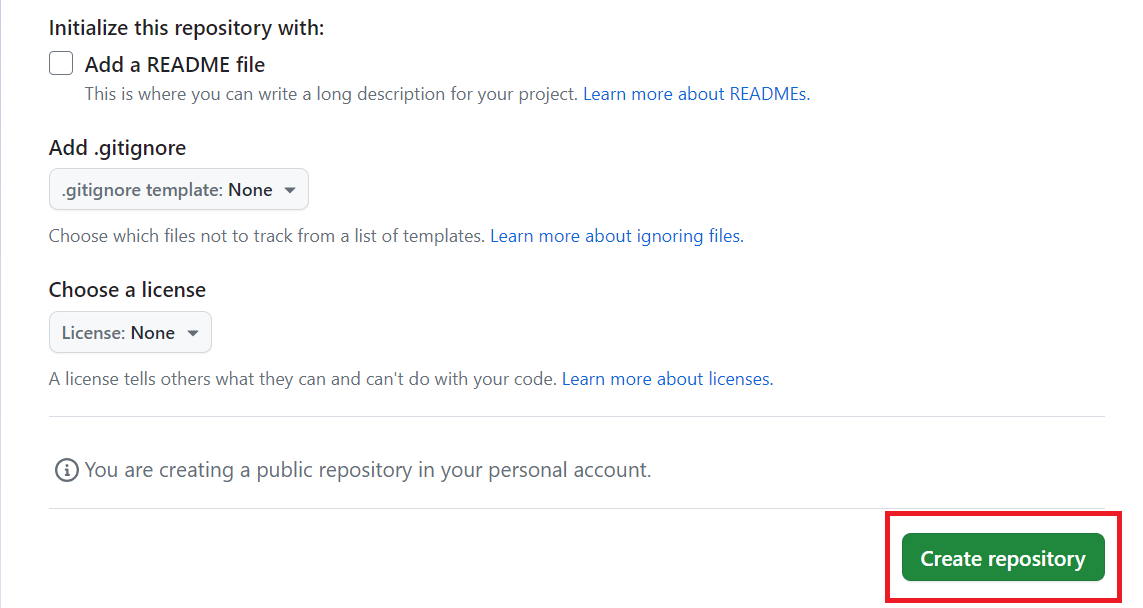
Task: Click the public repository notice text
Action: [x=368, y=470]
